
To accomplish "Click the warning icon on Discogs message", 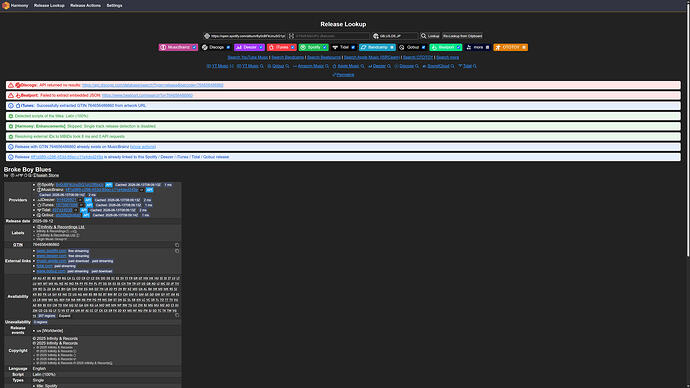I will click(11, 85).
